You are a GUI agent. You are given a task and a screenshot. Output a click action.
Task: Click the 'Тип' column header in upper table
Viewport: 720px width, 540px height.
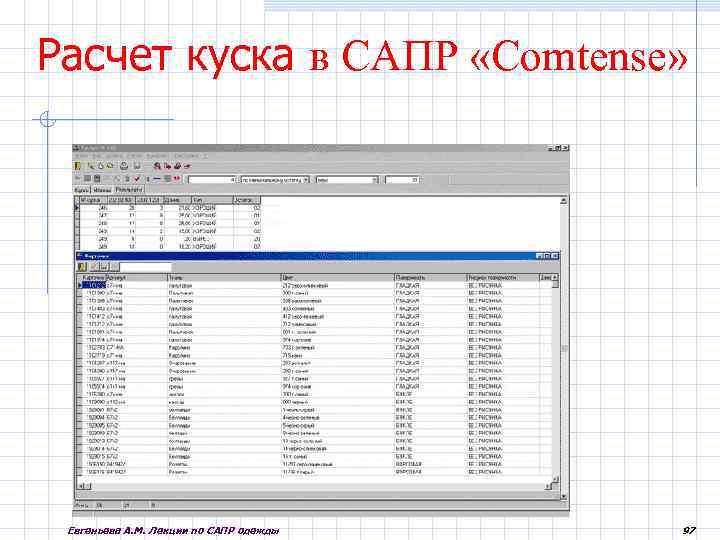pos(212,200)
